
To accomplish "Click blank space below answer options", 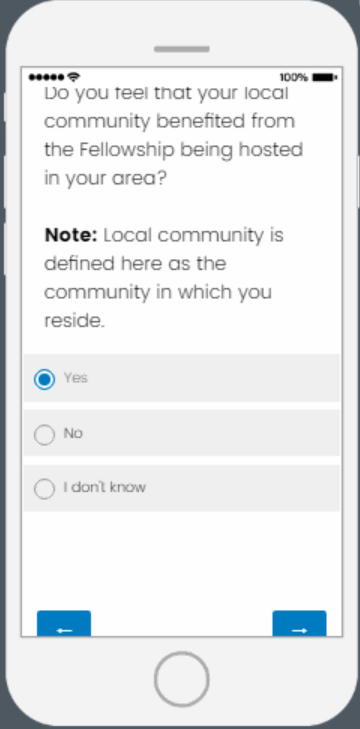I will [x=182, y=558].
